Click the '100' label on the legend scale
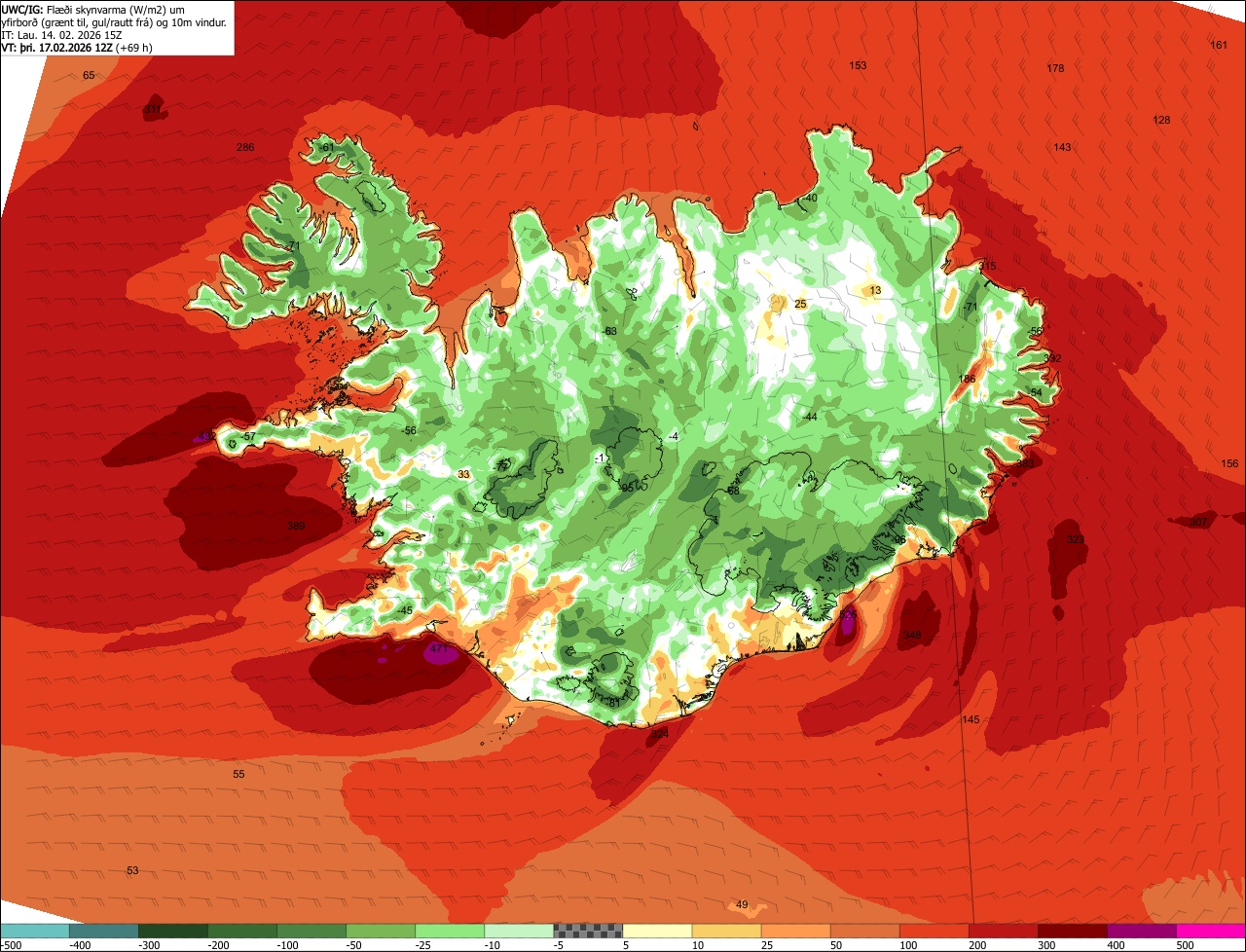 (x=907, y=944)
